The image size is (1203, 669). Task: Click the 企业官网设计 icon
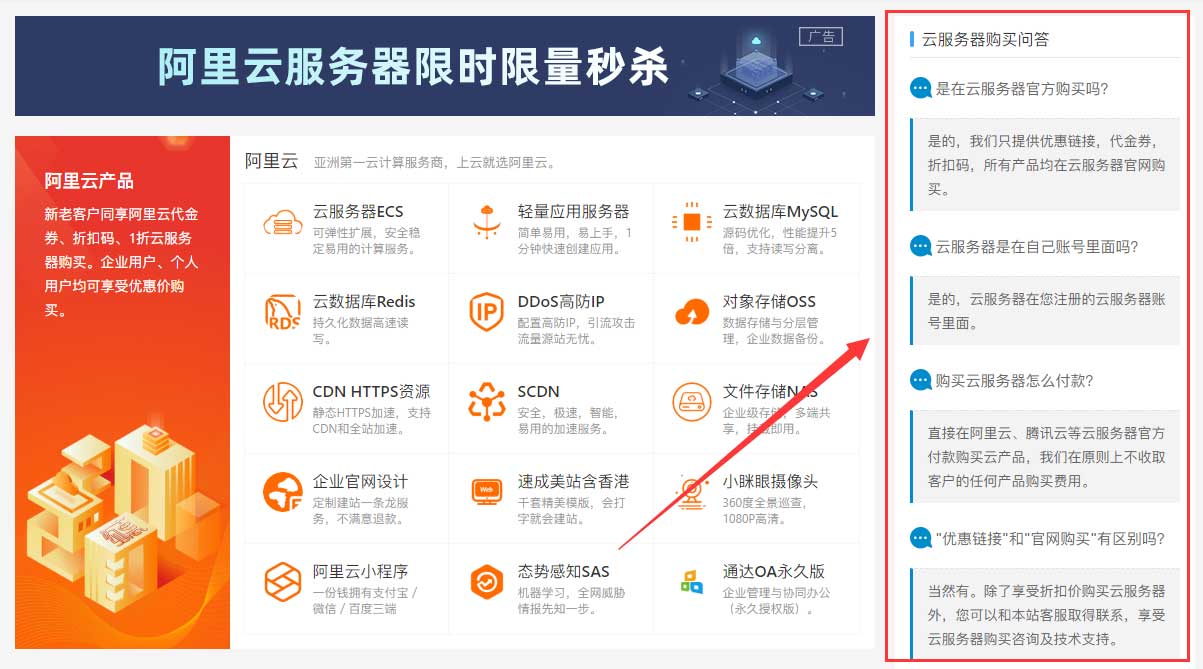click(x=283, y=492)
